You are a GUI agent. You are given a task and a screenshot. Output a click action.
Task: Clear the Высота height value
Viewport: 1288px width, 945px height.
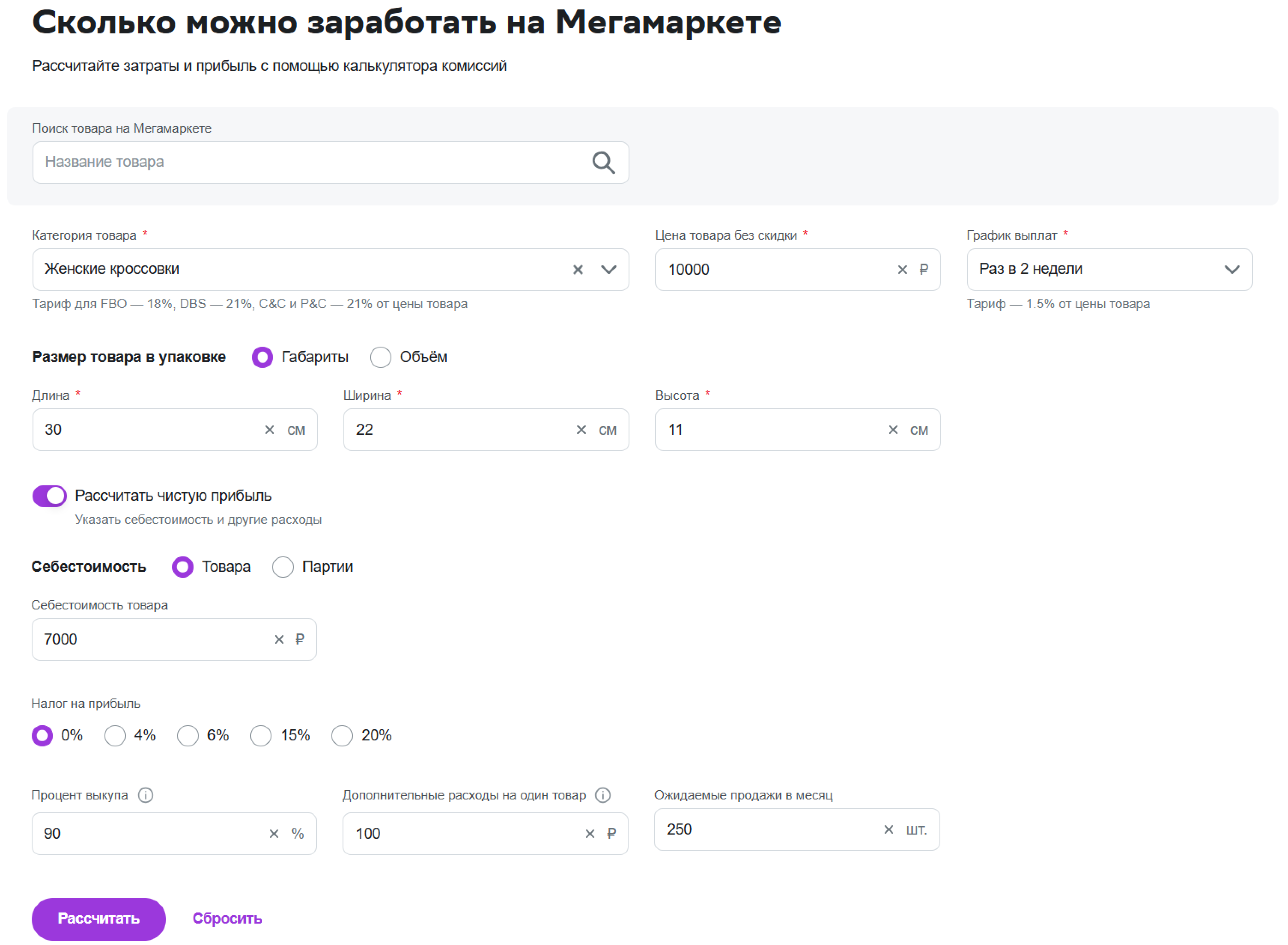click(x=893, y=430)
